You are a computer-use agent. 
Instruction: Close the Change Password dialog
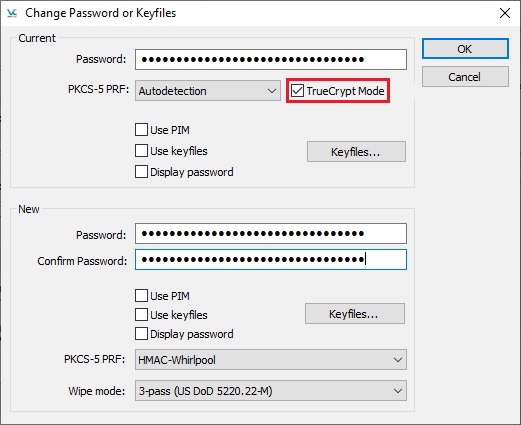click(505, 13)
